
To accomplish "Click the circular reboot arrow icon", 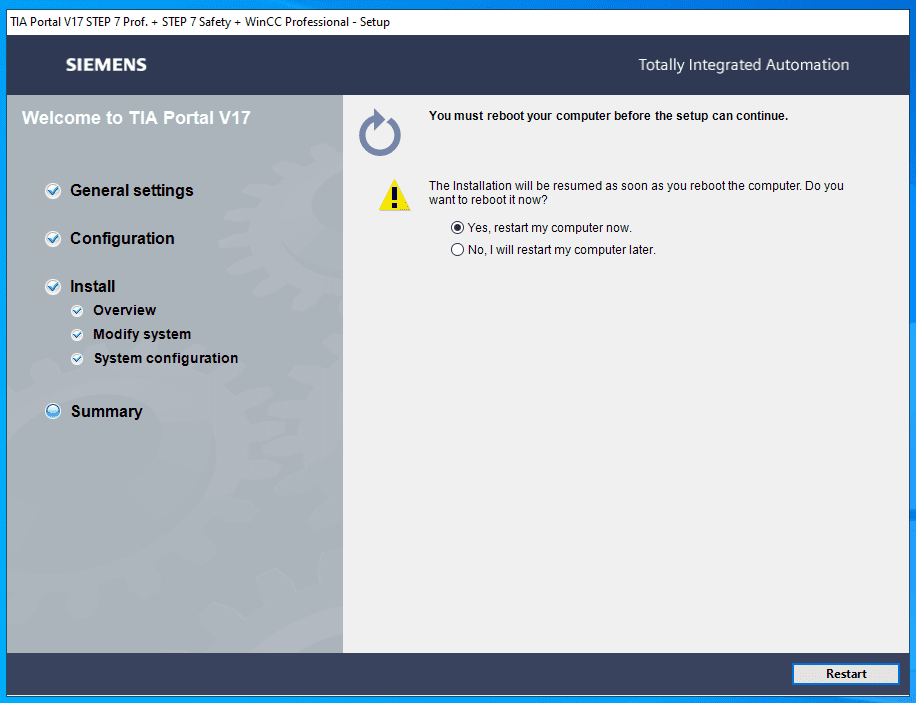I will point(380,133).
